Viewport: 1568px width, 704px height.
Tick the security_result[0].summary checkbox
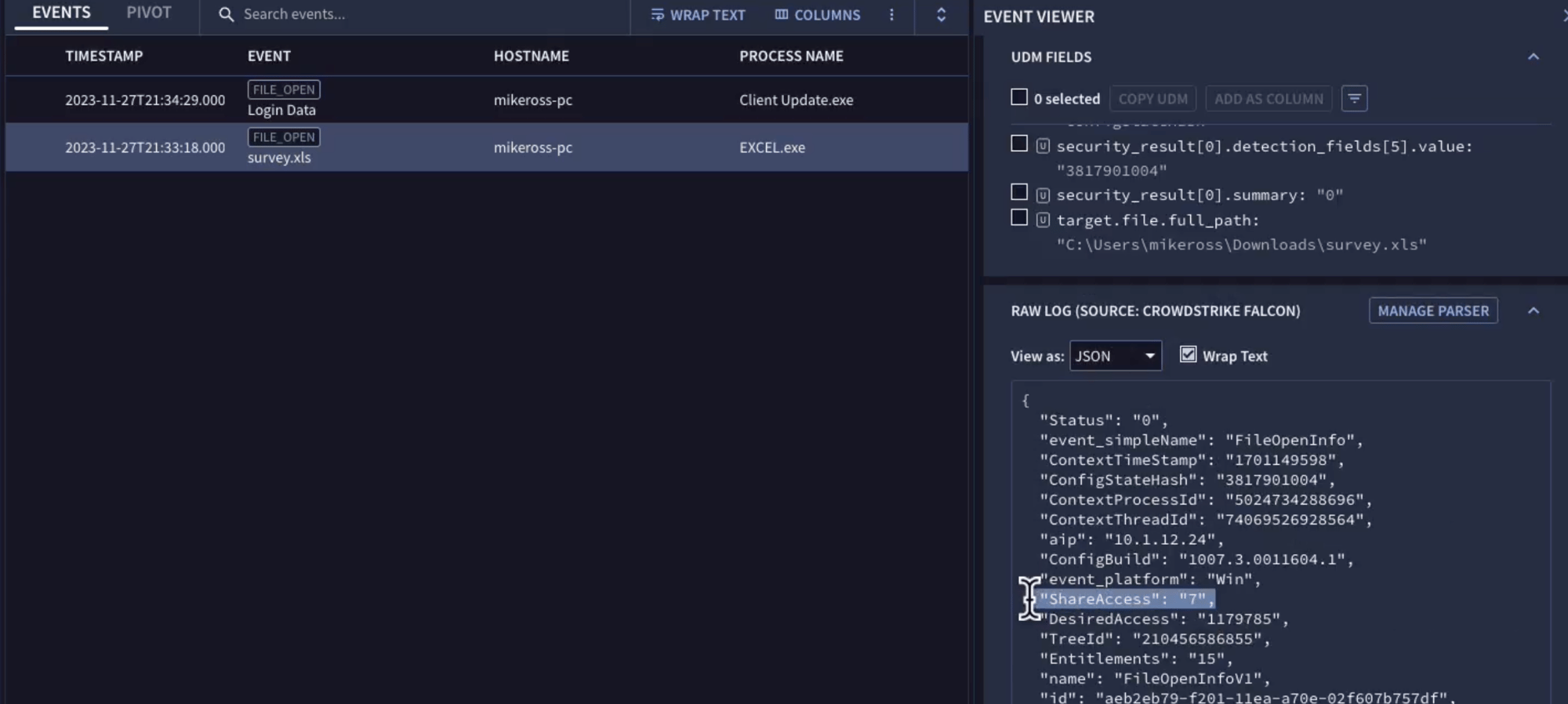(1019, 193)
